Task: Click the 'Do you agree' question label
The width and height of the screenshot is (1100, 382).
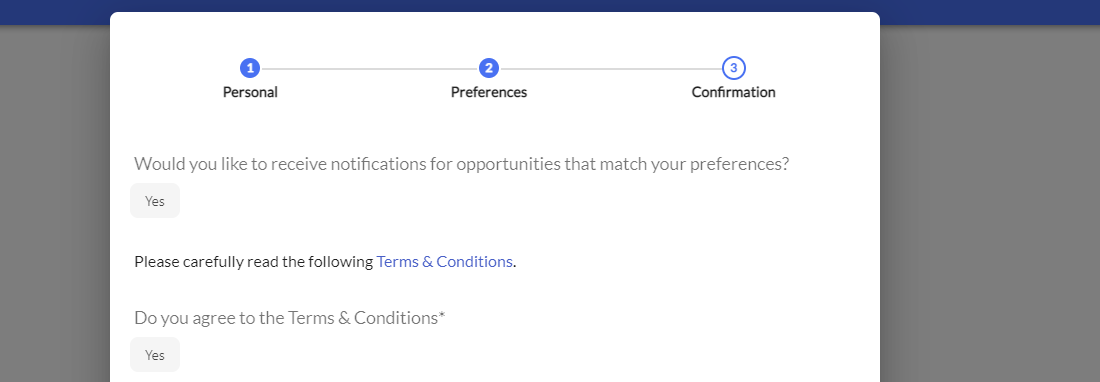Action: point(290,318)
